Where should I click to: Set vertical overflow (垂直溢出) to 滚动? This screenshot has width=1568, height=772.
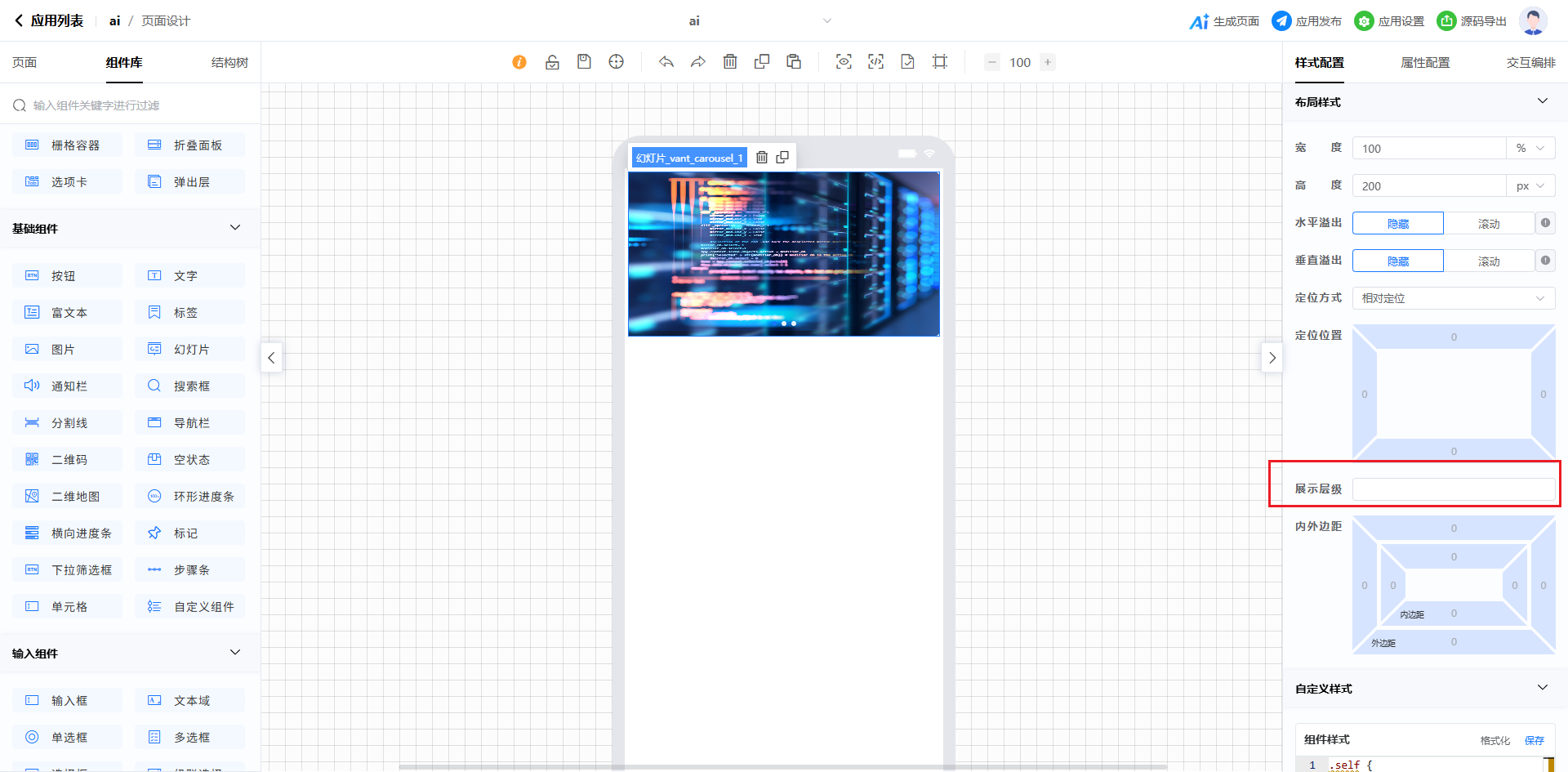pos(1488,261)
